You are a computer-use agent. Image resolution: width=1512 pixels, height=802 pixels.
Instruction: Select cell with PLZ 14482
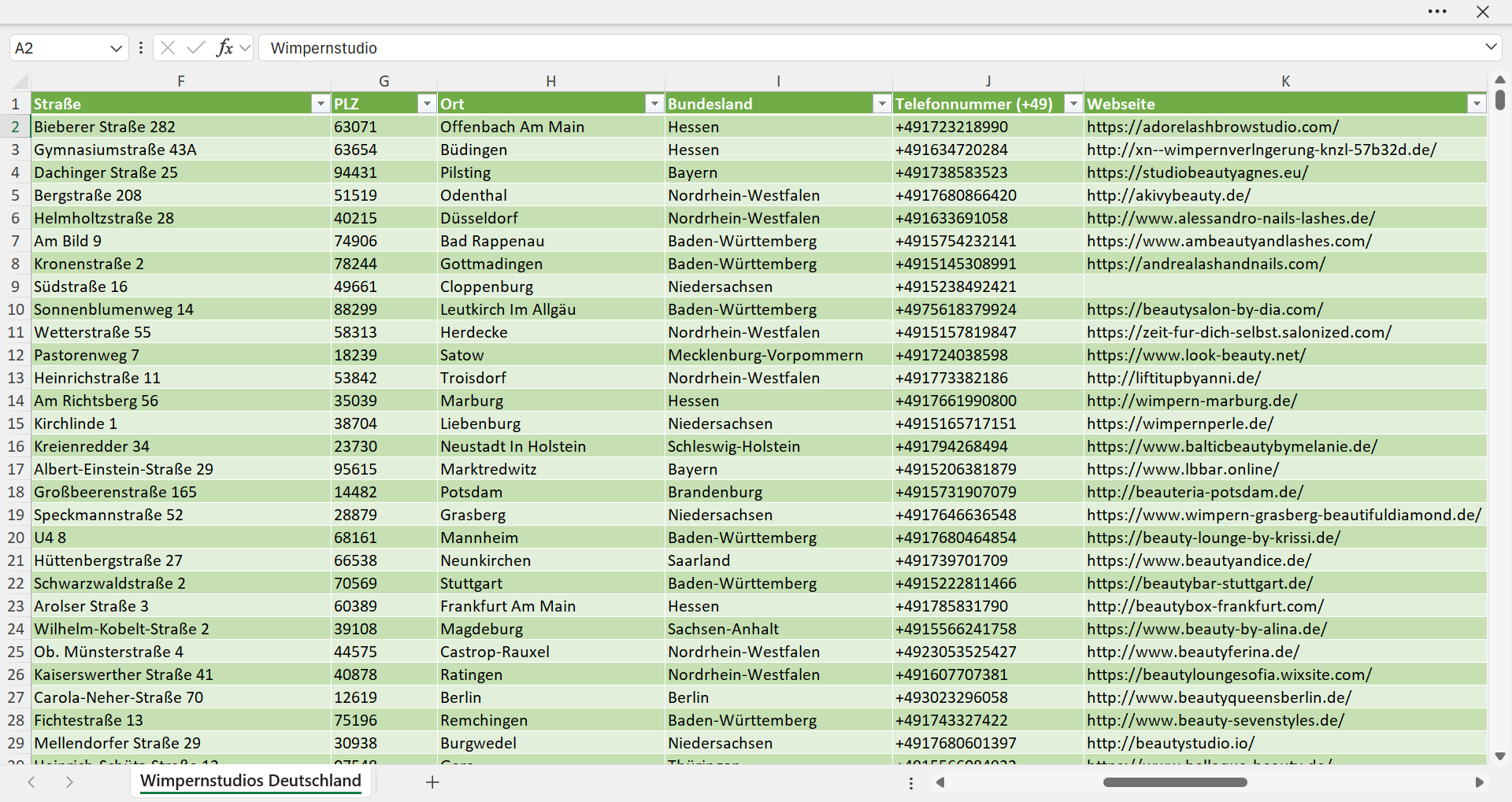(384, 492)
